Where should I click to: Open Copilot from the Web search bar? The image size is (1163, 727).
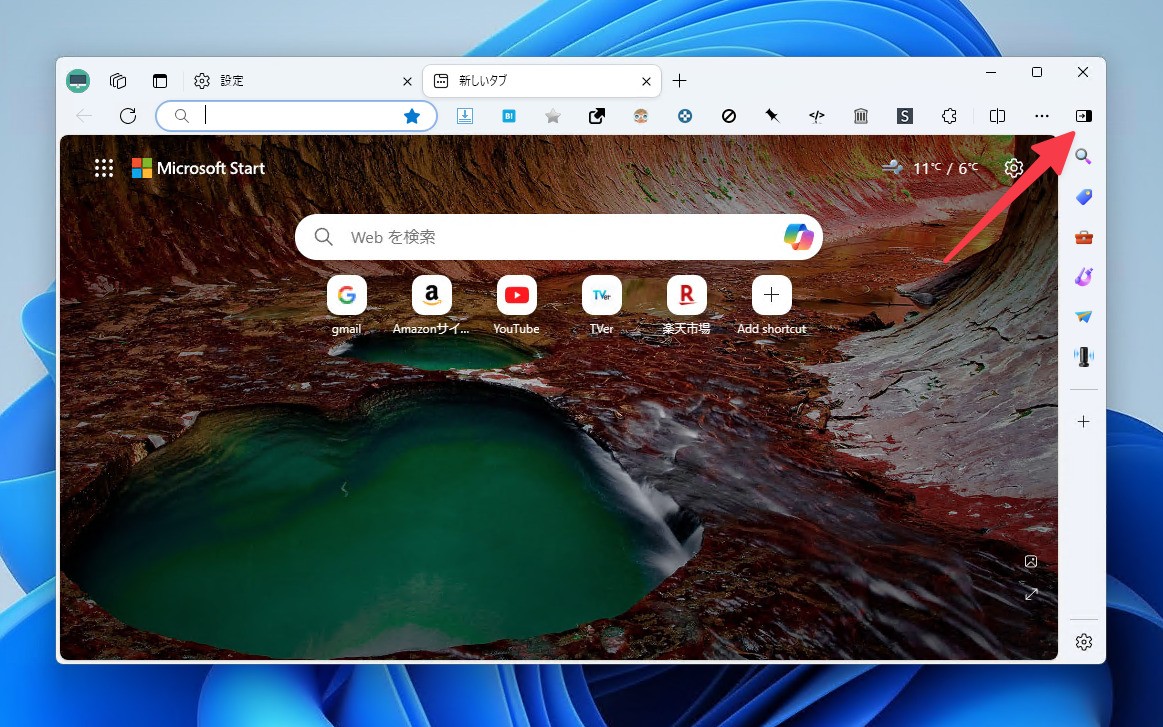[797, 236]
